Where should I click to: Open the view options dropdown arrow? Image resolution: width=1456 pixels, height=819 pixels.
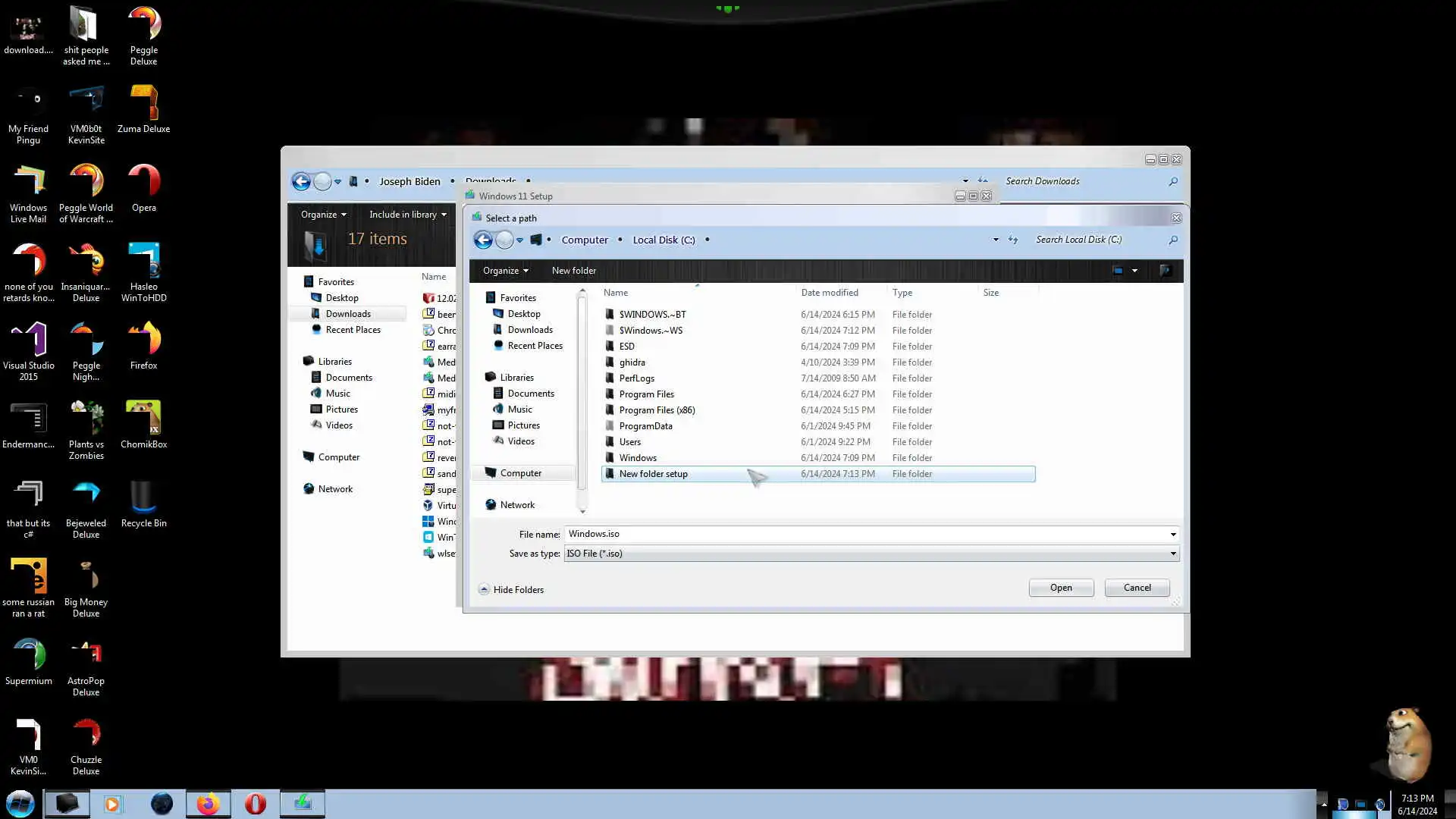1134,271
